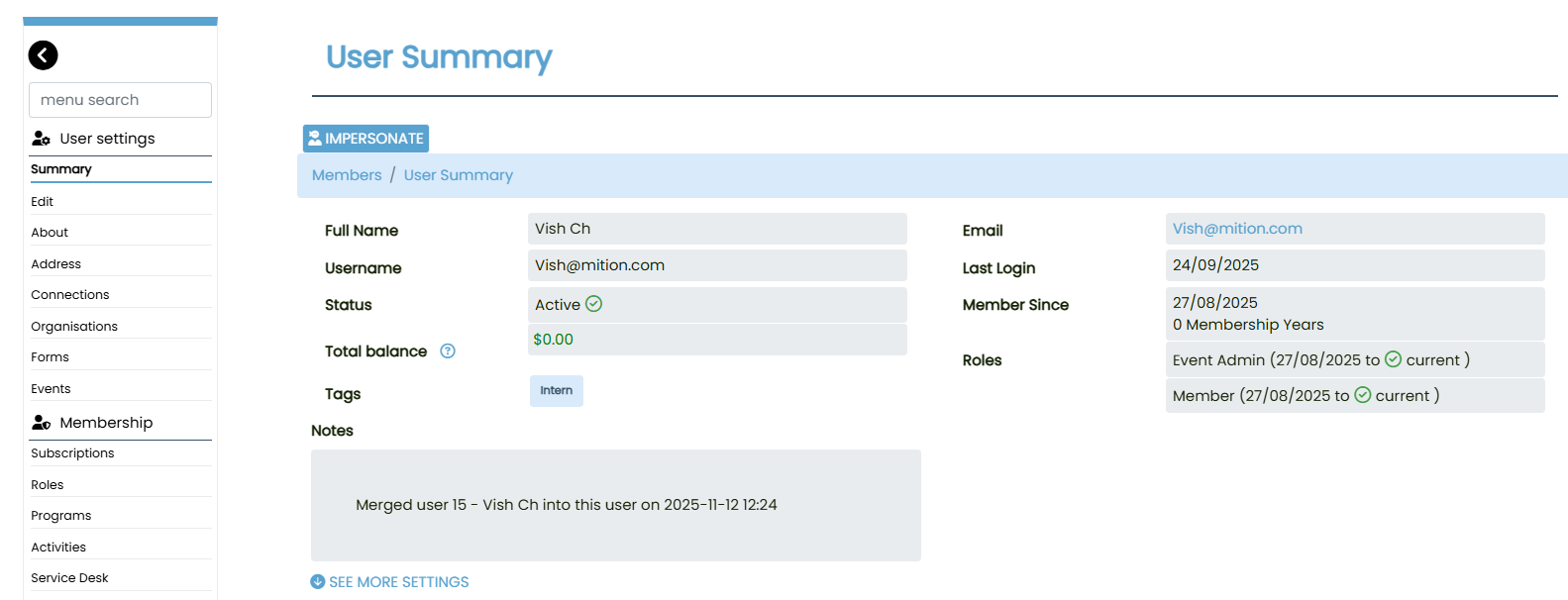Click the User settings person-gear icon
This screenshot has height=600, width=1568.
point(41,139)
